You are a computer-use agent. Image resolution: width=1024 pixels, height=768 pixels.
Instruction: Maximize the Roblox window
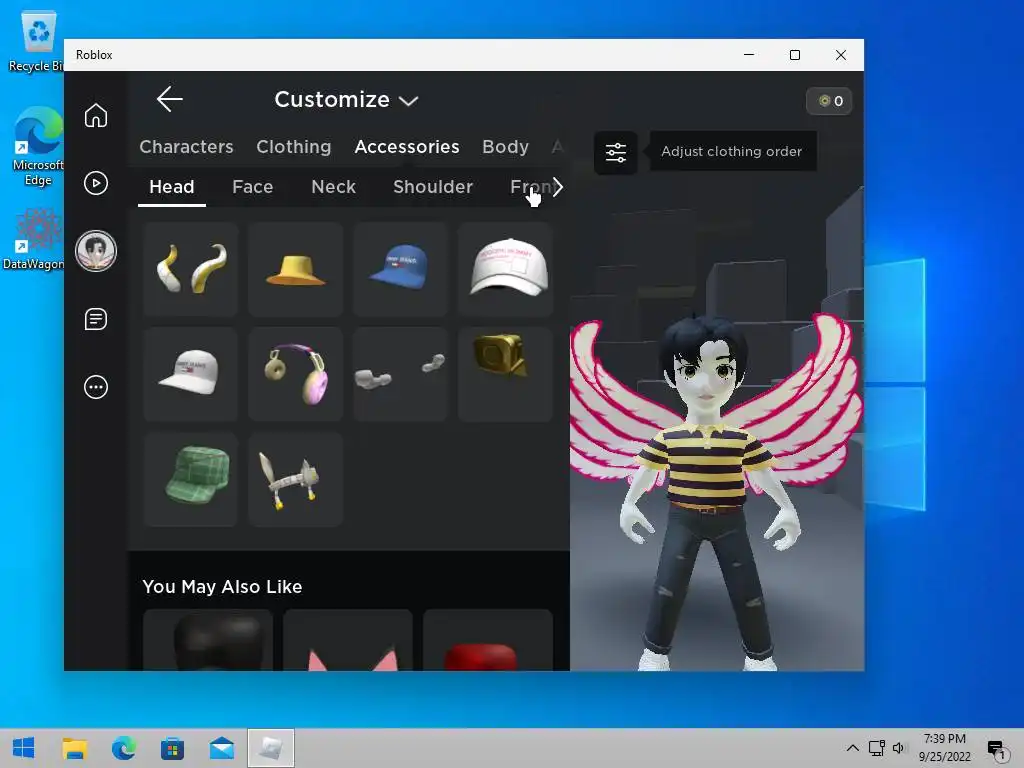point(795,56)
